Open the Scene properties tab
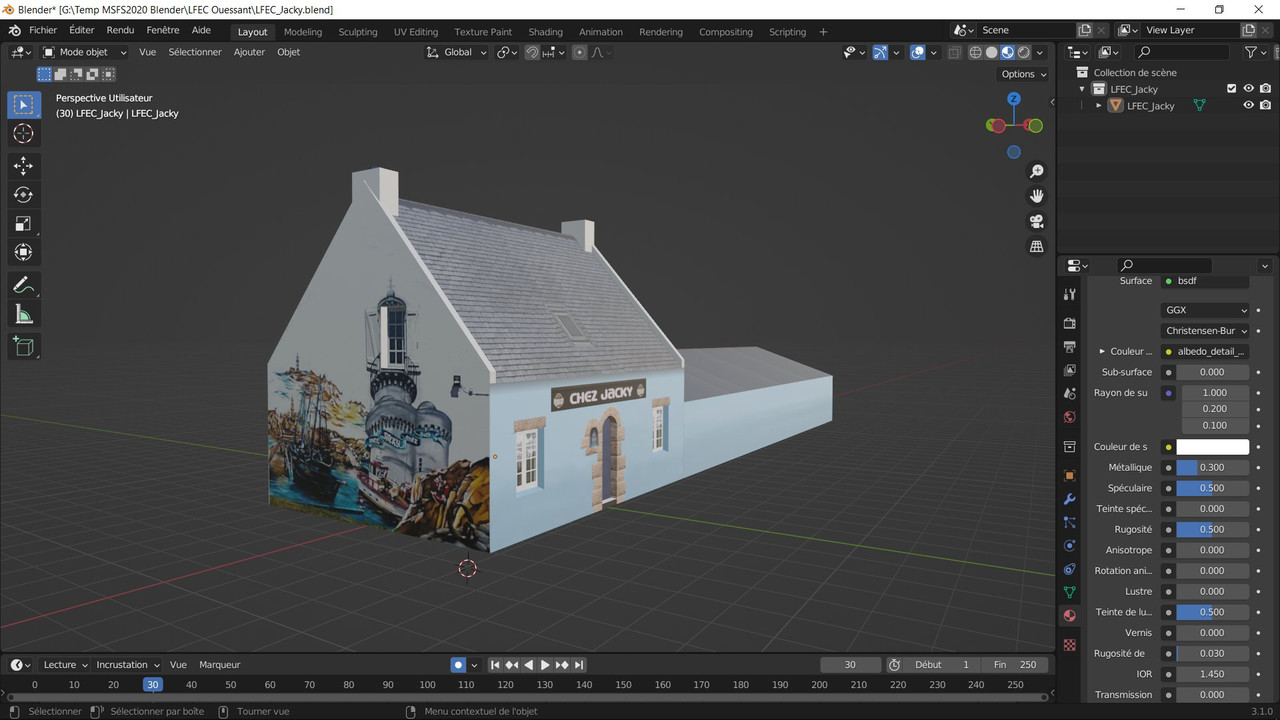The width and height of the screenshot is (1280, 720). [1070, 394]
